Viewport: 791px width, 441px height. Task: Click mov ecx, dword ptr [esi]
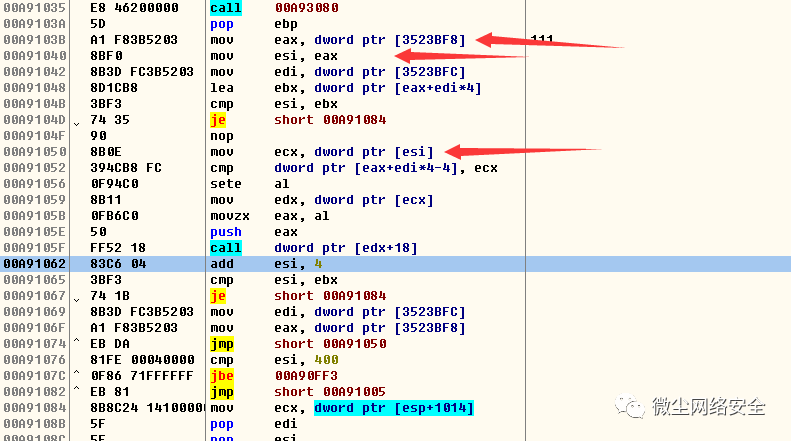point(322,152)
